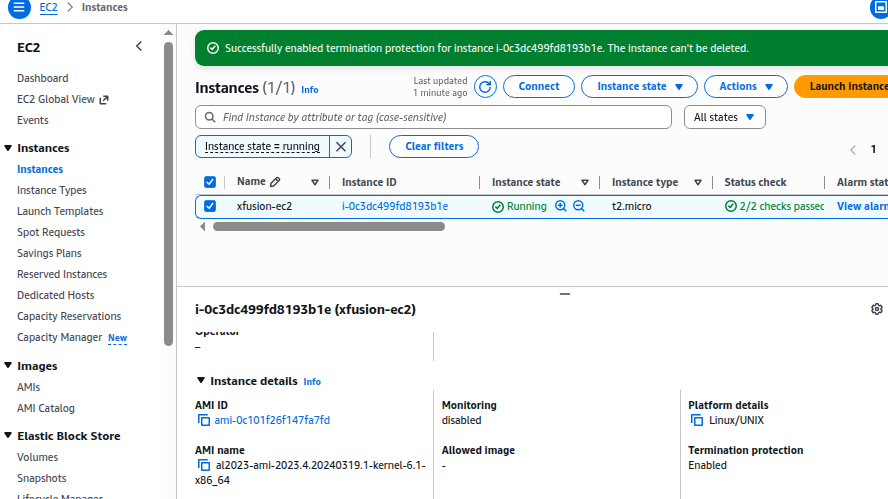Screen dimensions: 888x499
Task: Open the All states filter dropdown
Action: pos(724,117)
